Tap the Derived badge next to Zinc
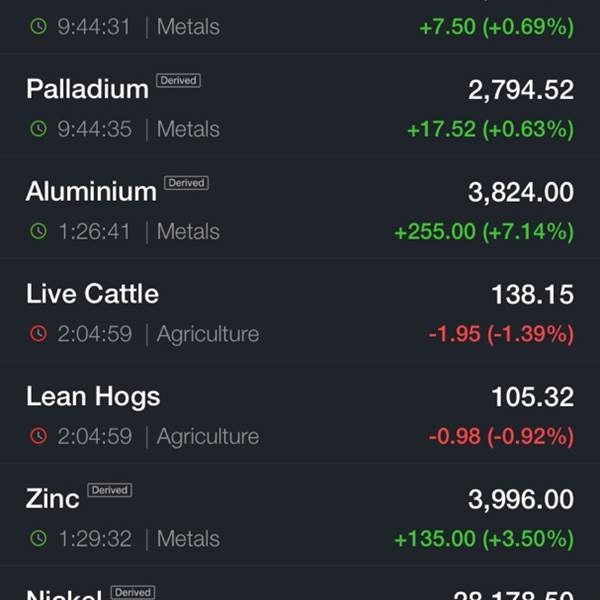The image size is (600, 600). pos(110,490)
